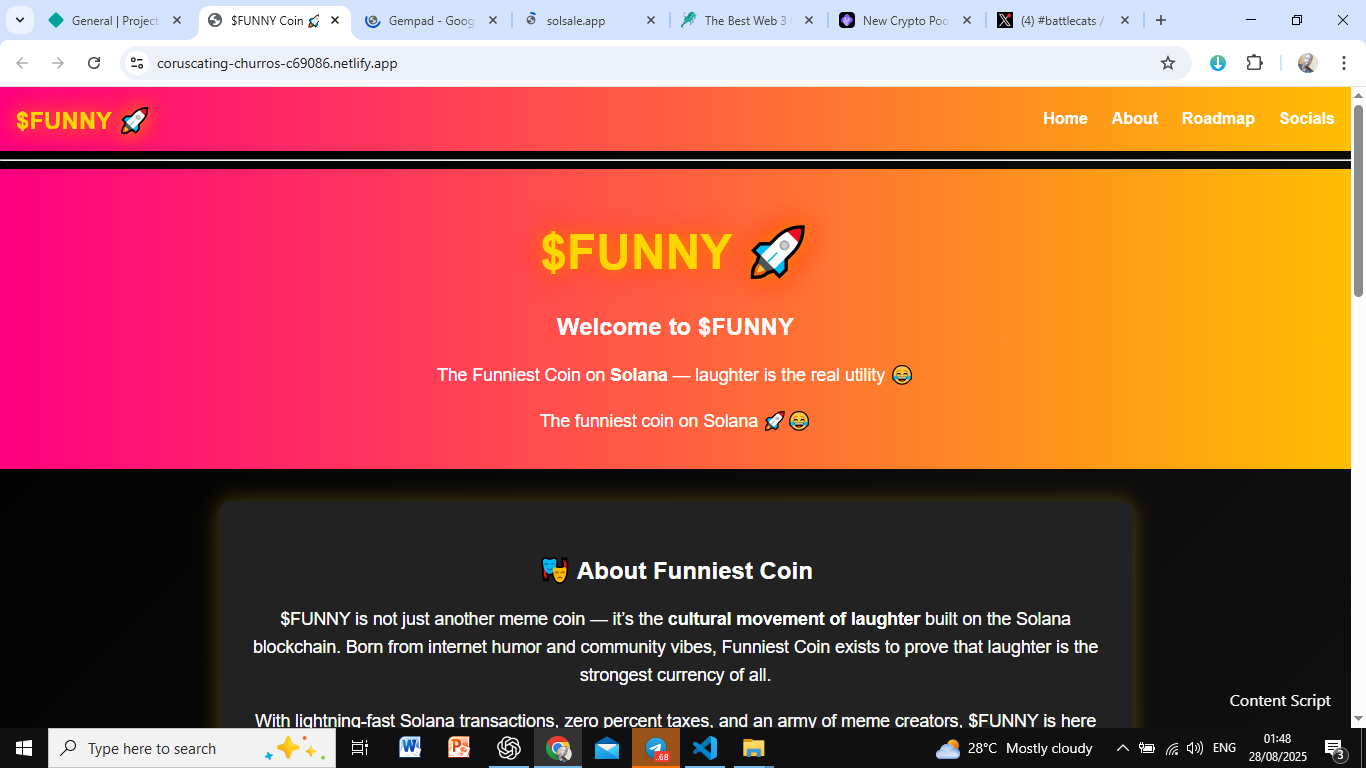View site information icon in address bar
Viewport: 1366px width, 768px height.
[138, 63]
